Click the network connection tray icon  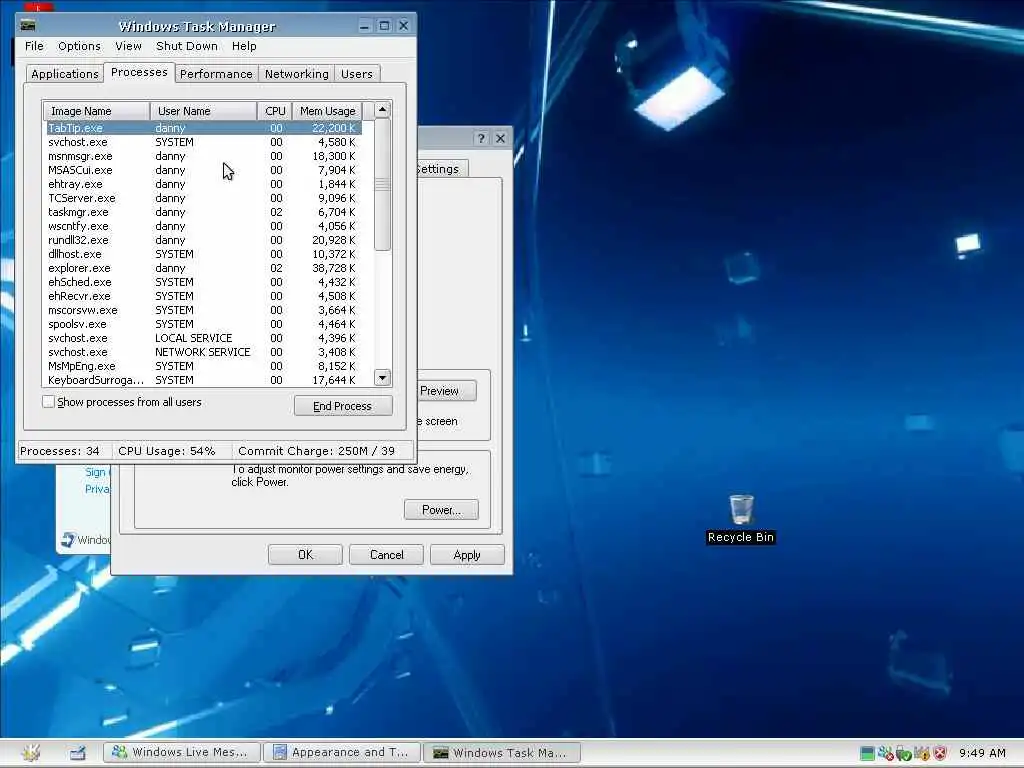point(885,753)
